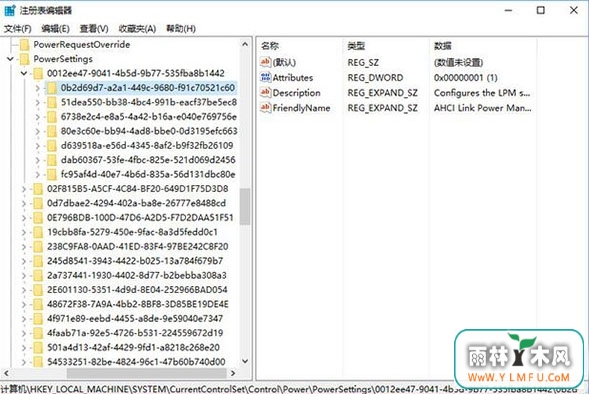Open the 查看(V) view menu
Viewport: 589px width, 394px height.
tap(94, 29)
